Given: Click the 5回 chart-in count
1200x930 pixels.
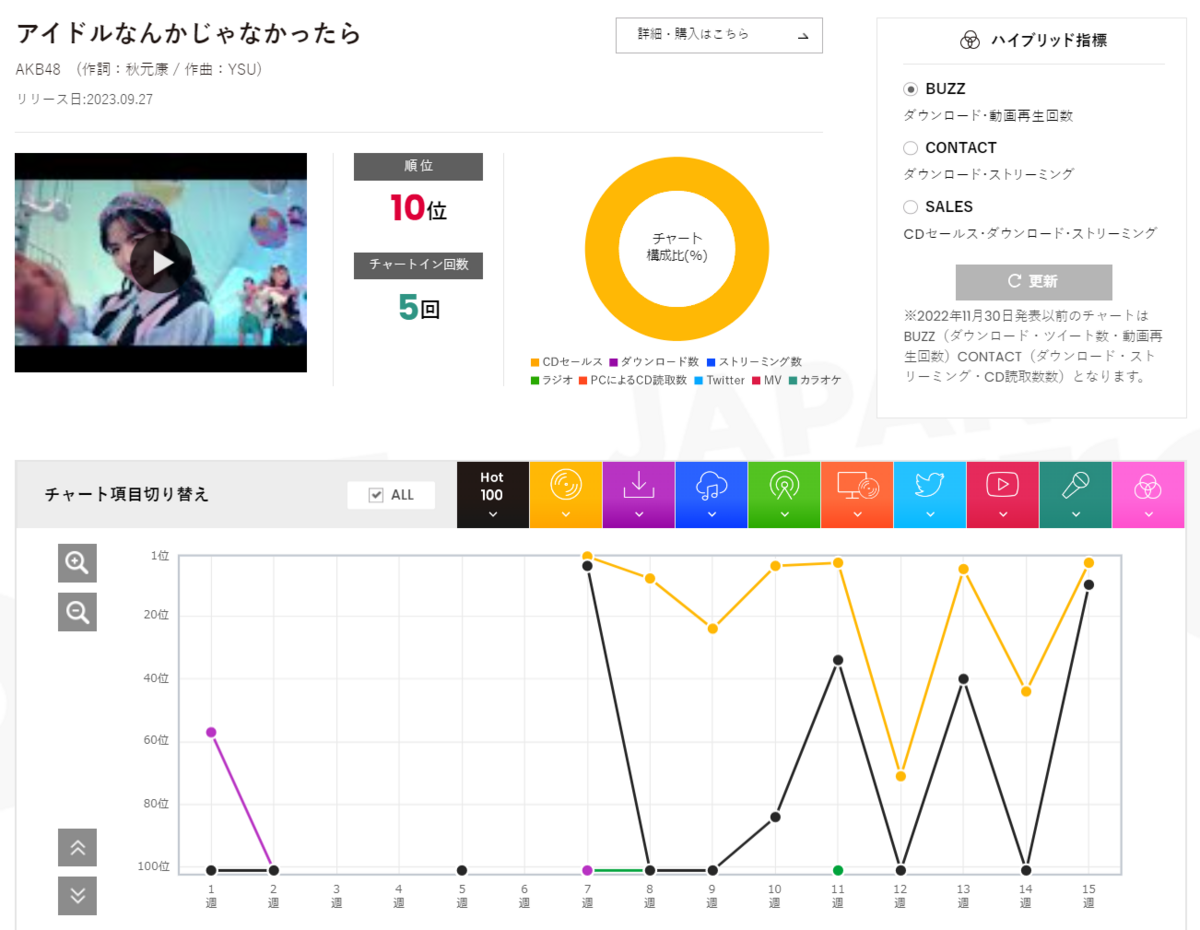Looking at the screenshot, I should (418, 307).
